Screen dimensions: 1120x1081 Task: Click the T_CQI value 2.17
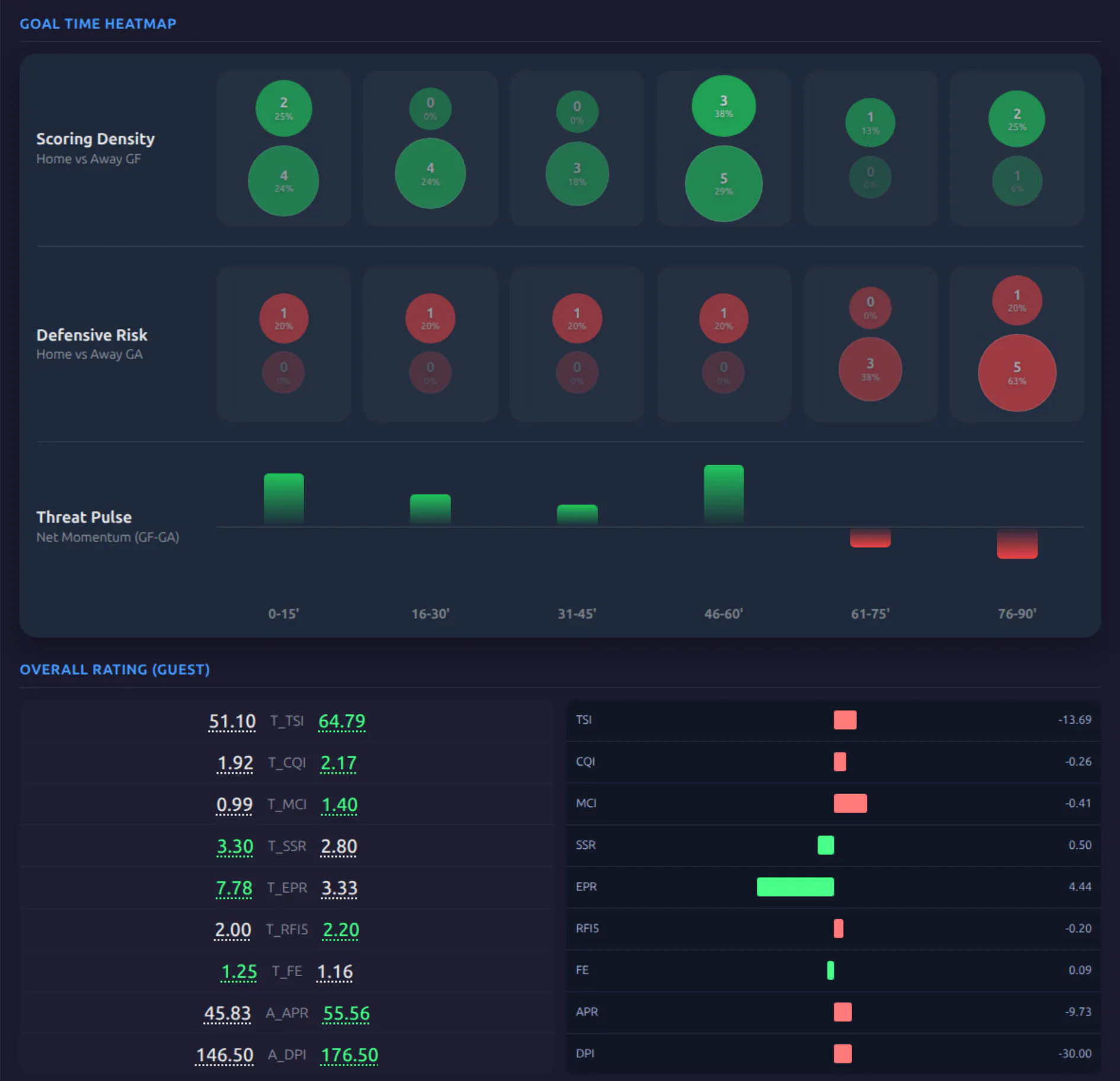[338, 763]
